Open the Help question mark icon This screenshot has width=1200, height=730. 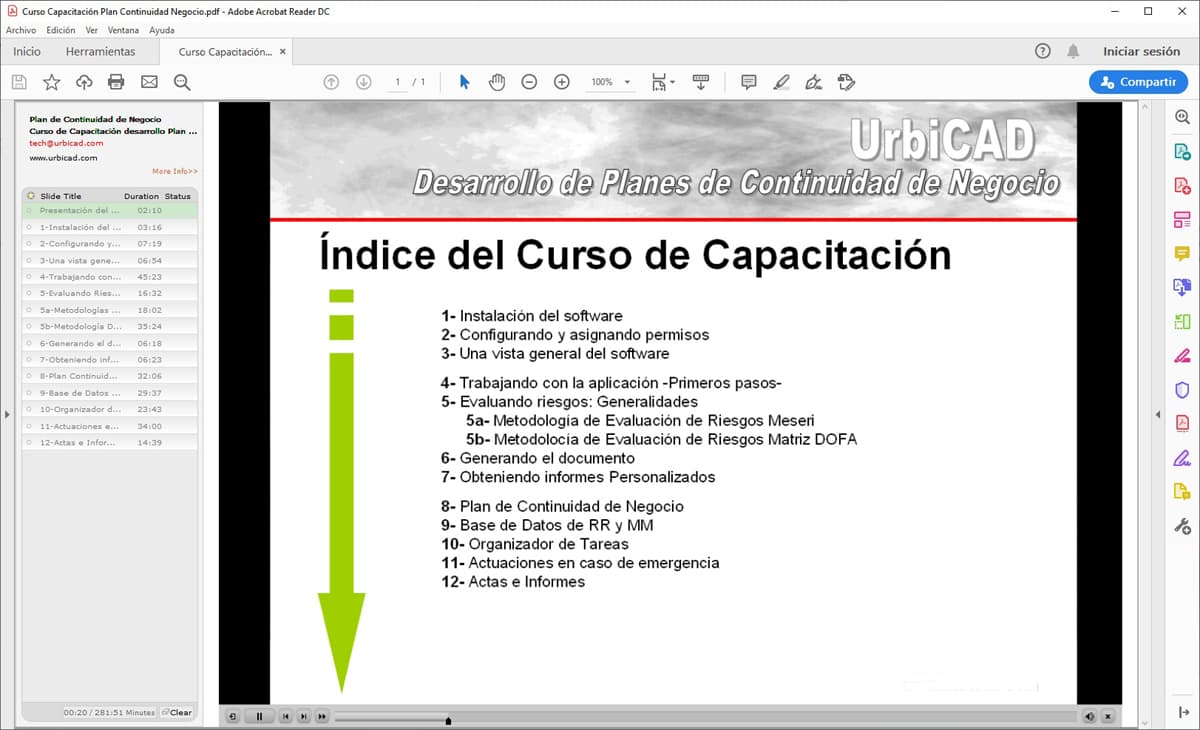point(1043,51)
